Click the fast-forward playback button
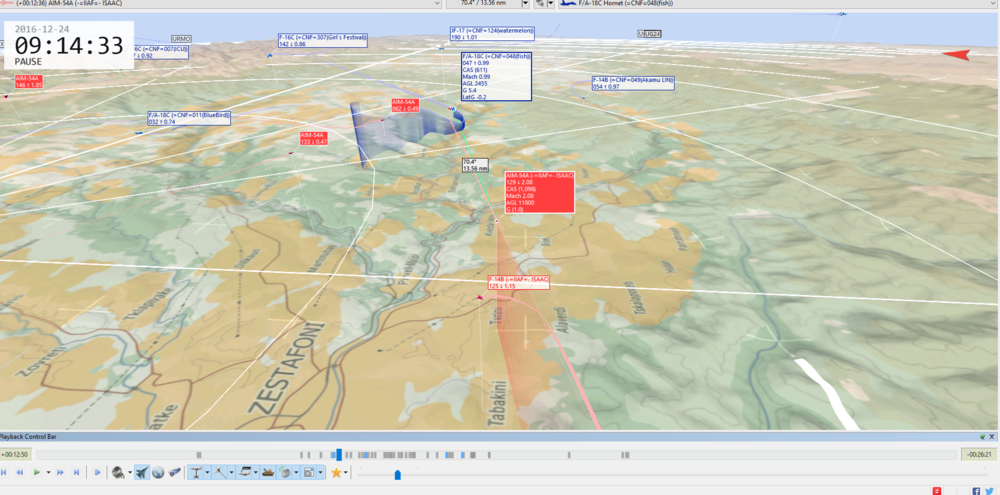The image size is (1000, 495). point(61,472)
